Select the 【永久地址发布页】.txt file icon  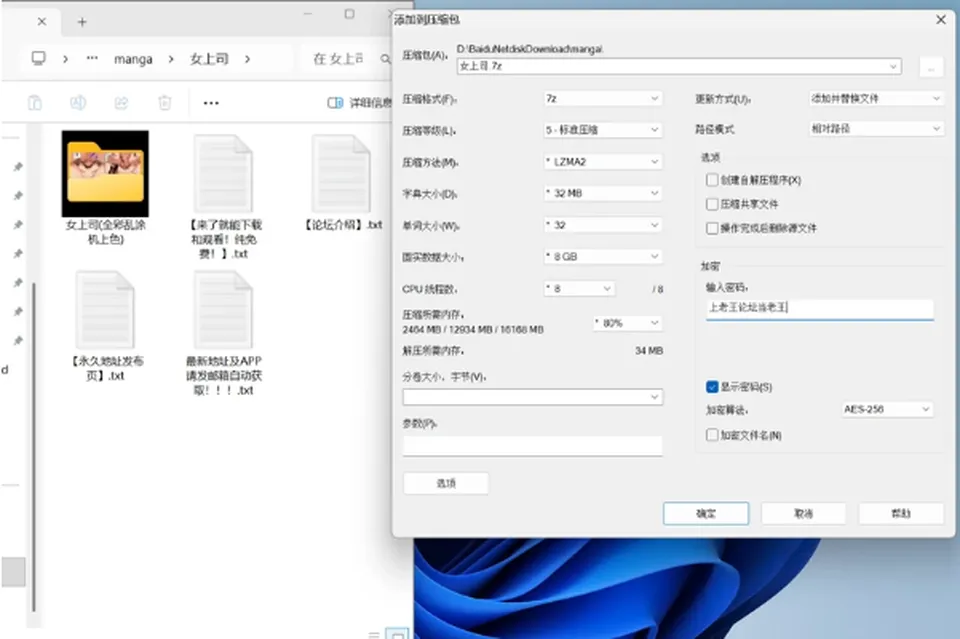tap(105, 310)
